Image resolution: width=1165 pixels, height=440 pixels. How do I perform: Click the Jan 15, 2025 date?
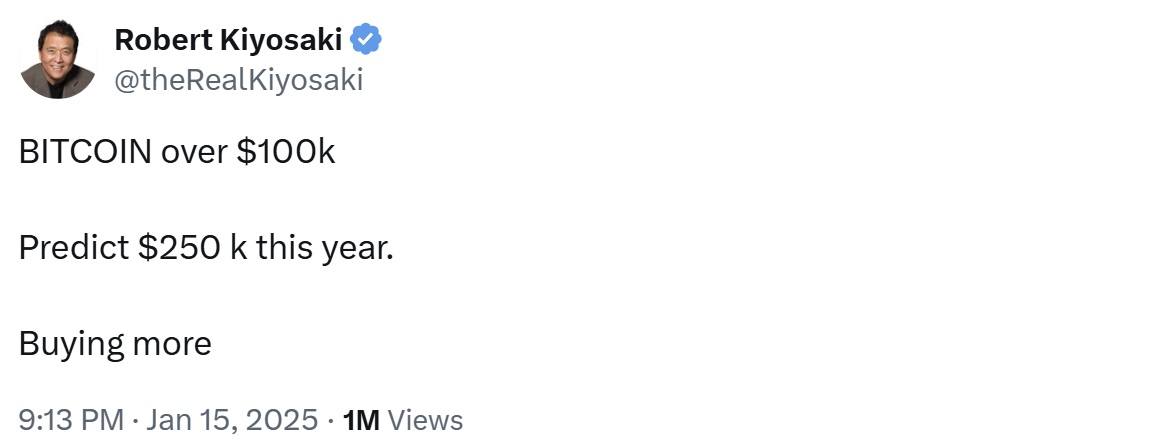[232, 420]
